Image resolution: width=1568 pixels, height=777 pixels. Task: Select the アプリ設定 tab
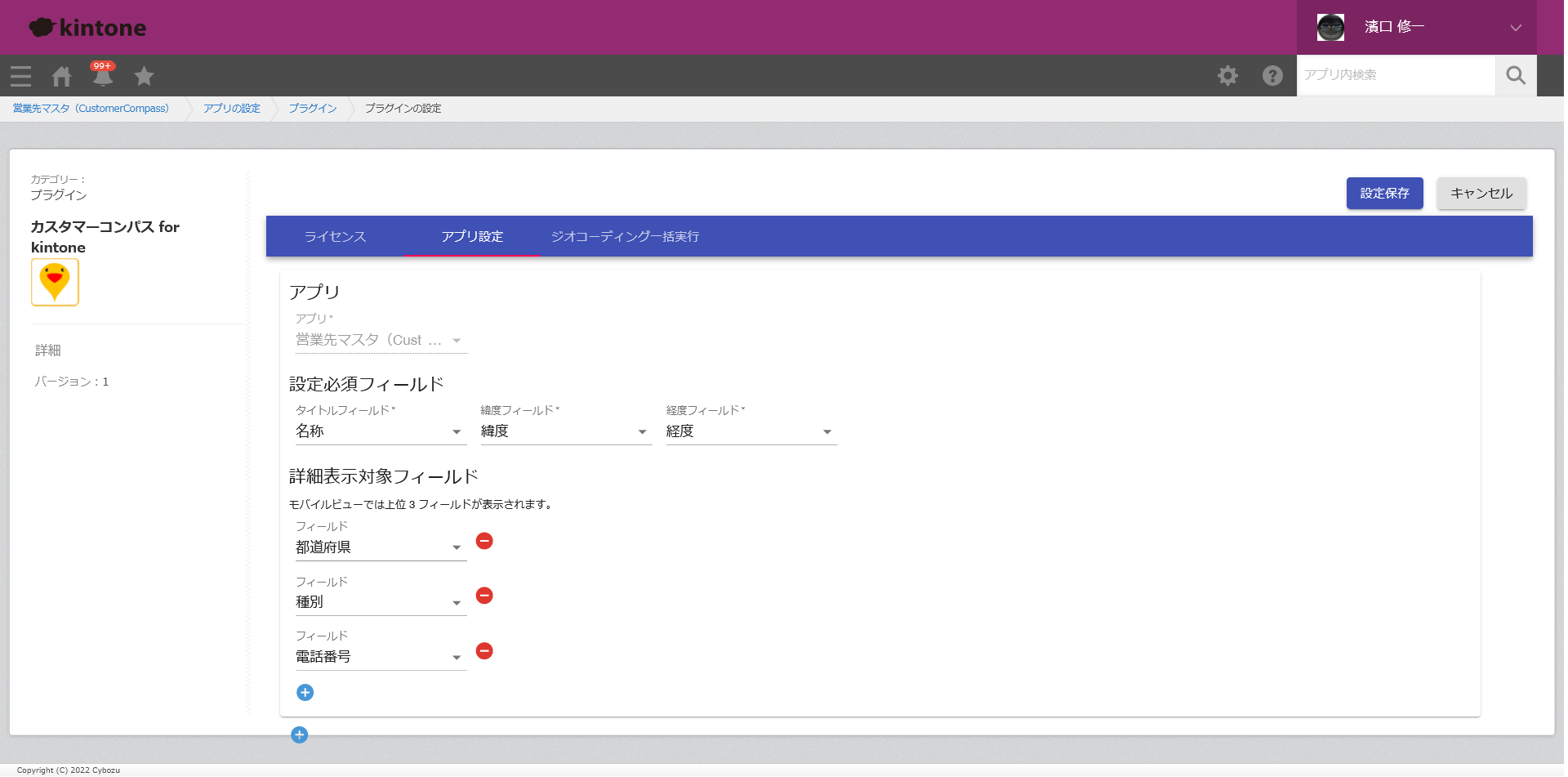click(x=472, y=237)
